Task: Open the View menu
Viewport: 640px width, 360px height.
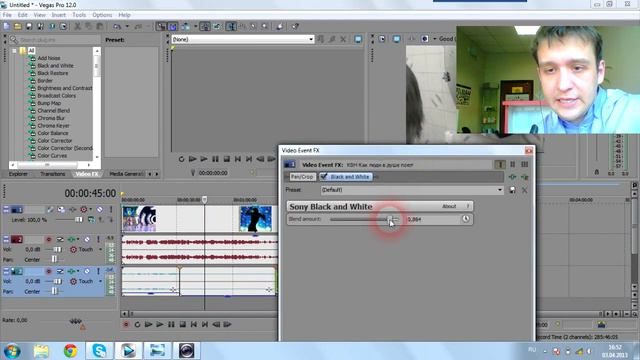Action: (40, 15)
